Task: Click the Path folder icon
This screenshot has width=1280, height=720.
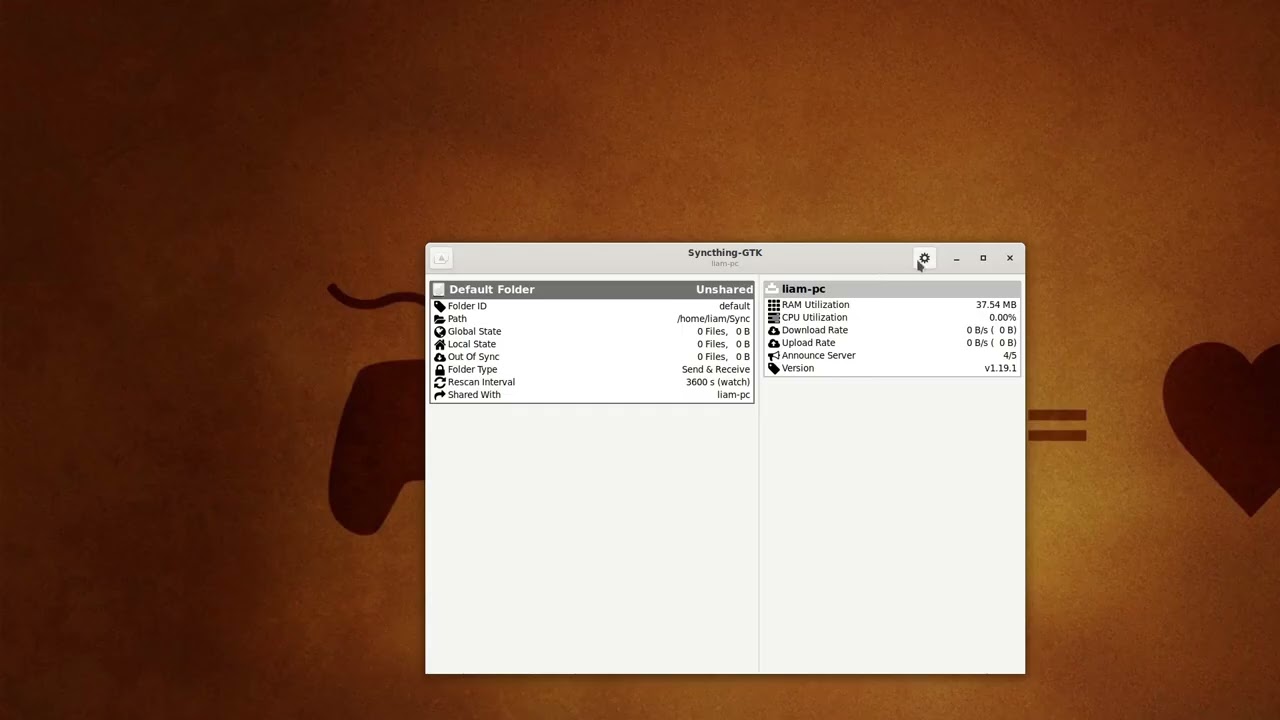Action: [439, 319]
